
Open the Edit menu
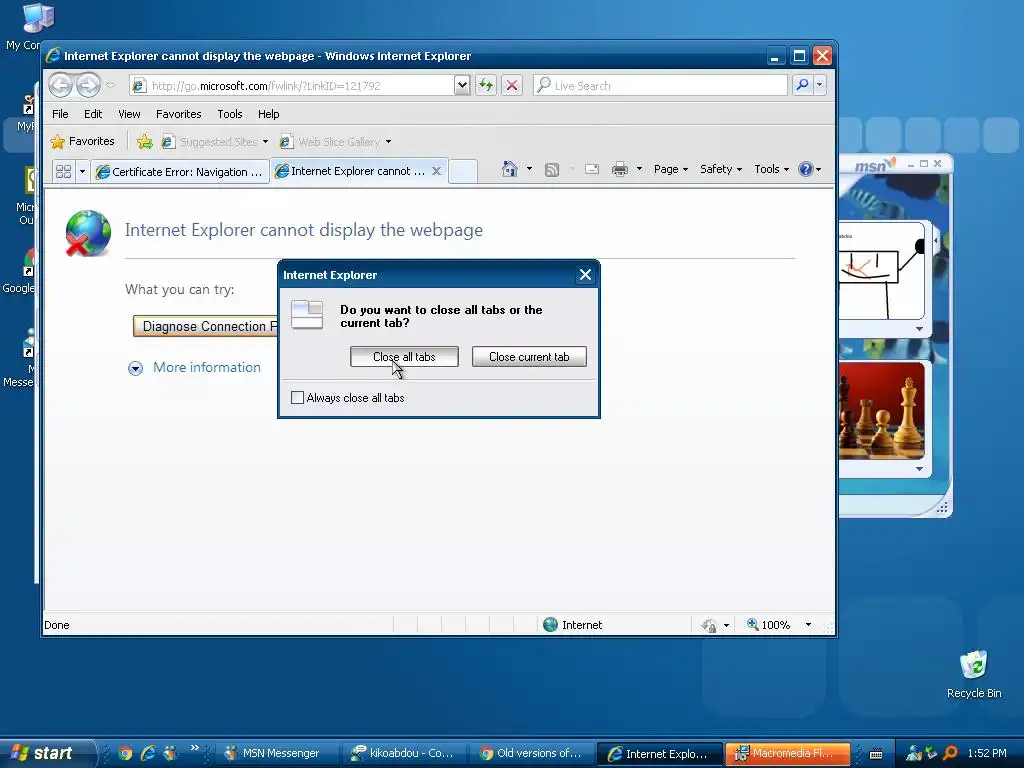(x=93, y=114)
